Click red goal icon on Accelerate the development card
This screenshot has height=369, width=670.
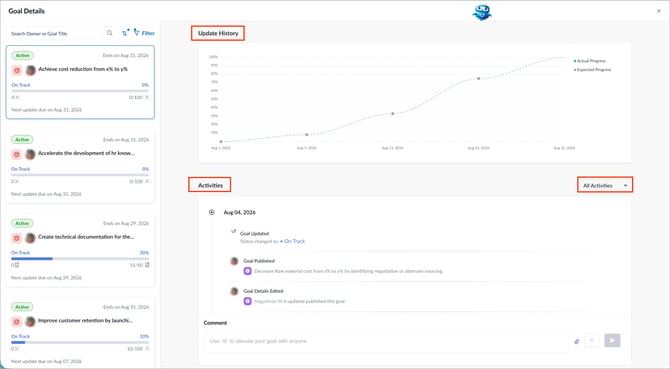17,154
